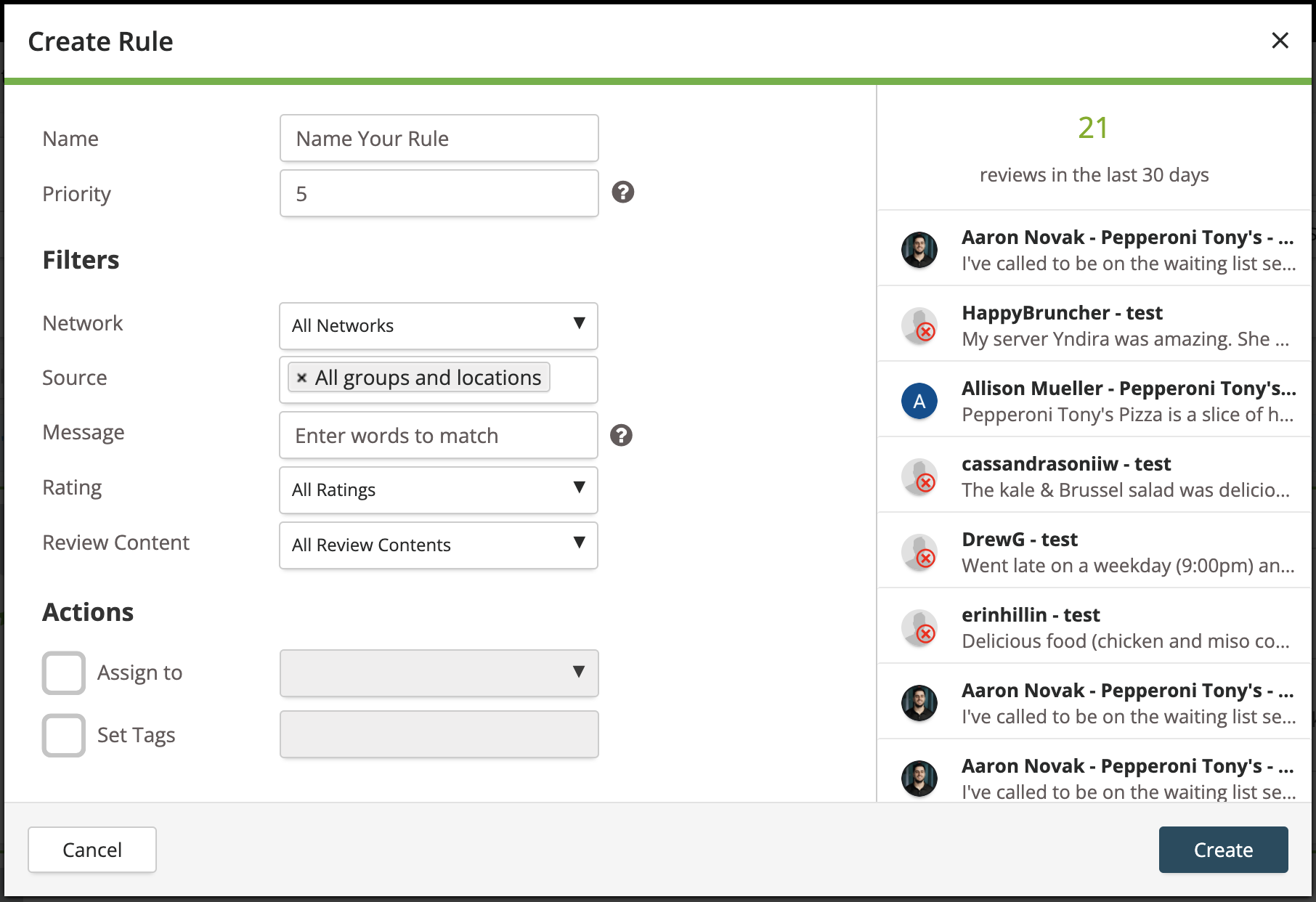Toggle the Set Tags checkbox
The image size is (1316, 902).
pyautogui.click(x=64, y=735)
